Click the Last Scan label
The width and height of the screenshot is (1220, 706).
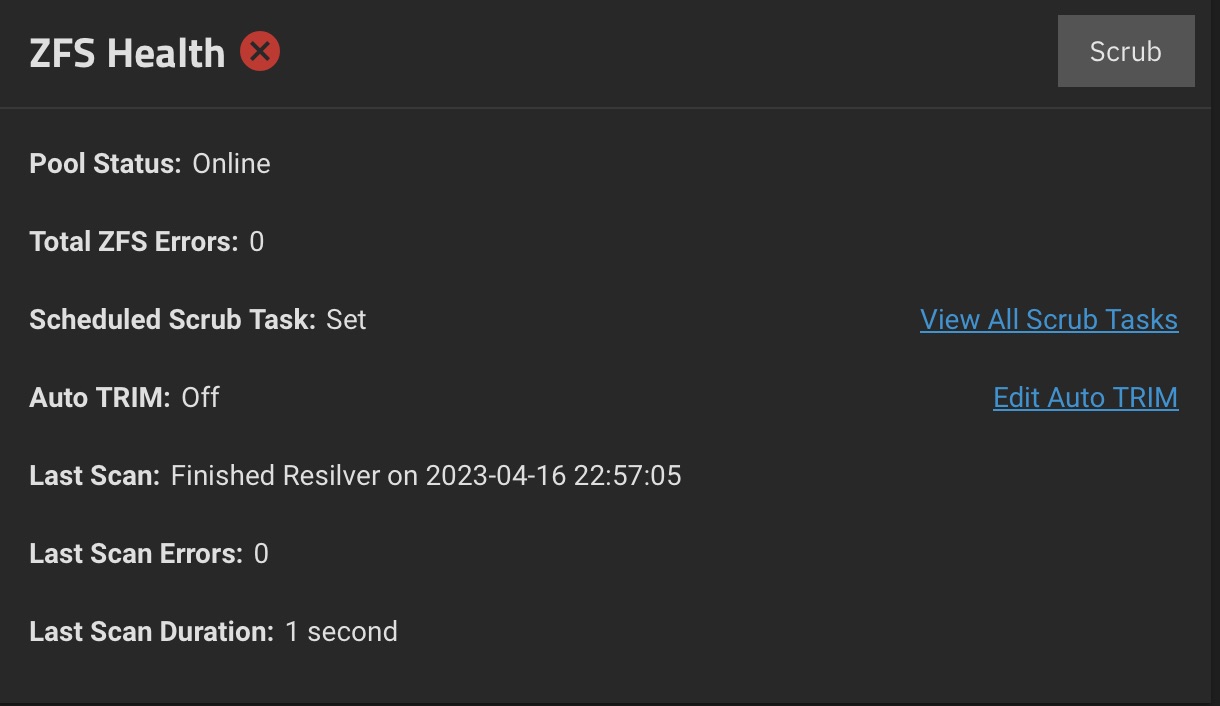(x=95, y=476)
